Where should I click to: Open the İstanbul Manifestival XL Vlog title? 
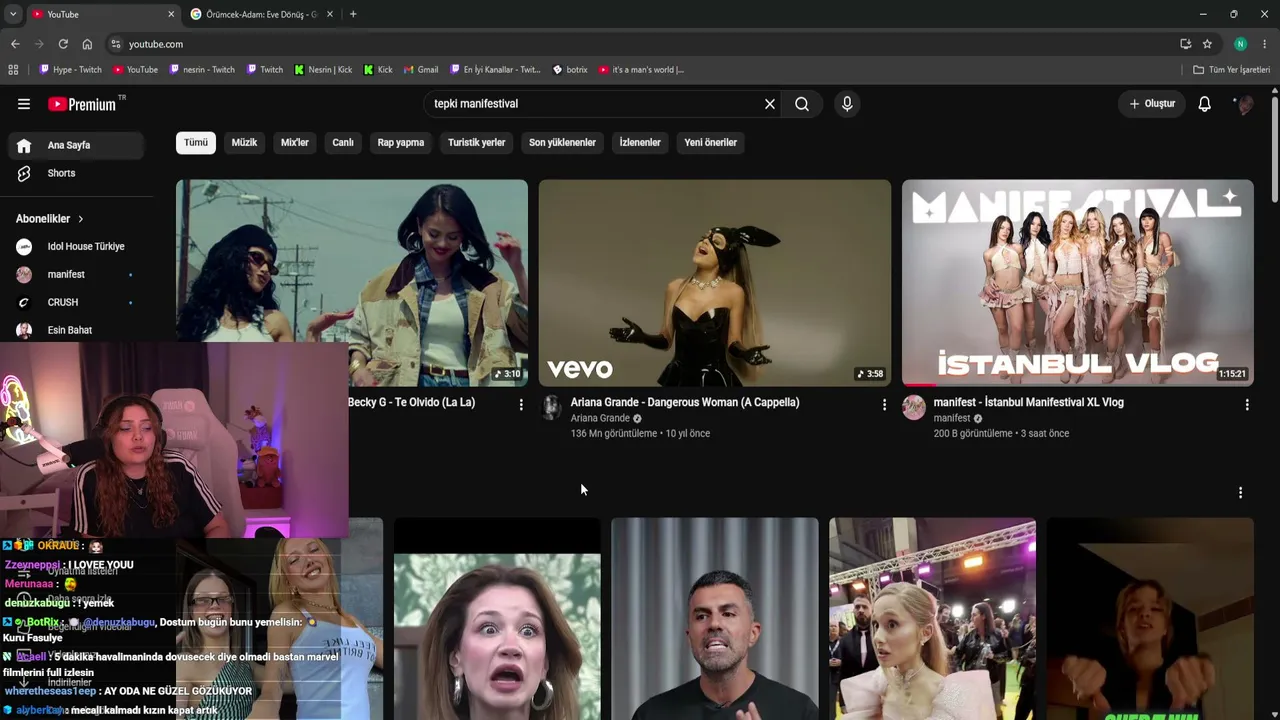pyautogui.click(x=1029, y=402)
